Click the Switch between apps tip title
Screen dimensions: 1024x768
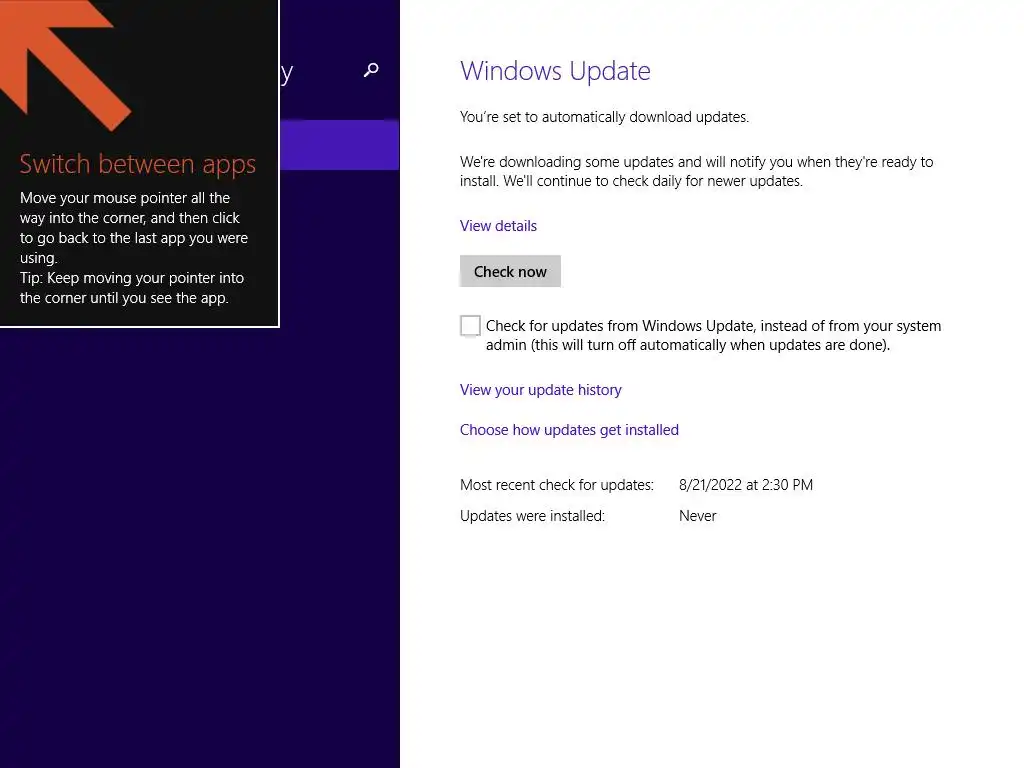pos(137,164)
